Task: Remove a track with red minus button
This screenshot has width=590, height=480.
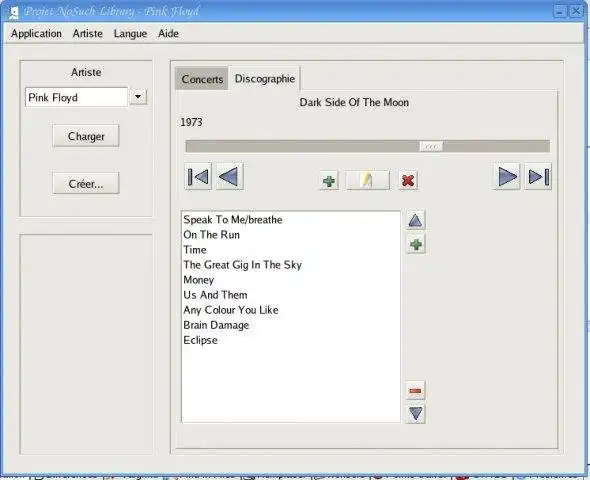Action: 415,391
